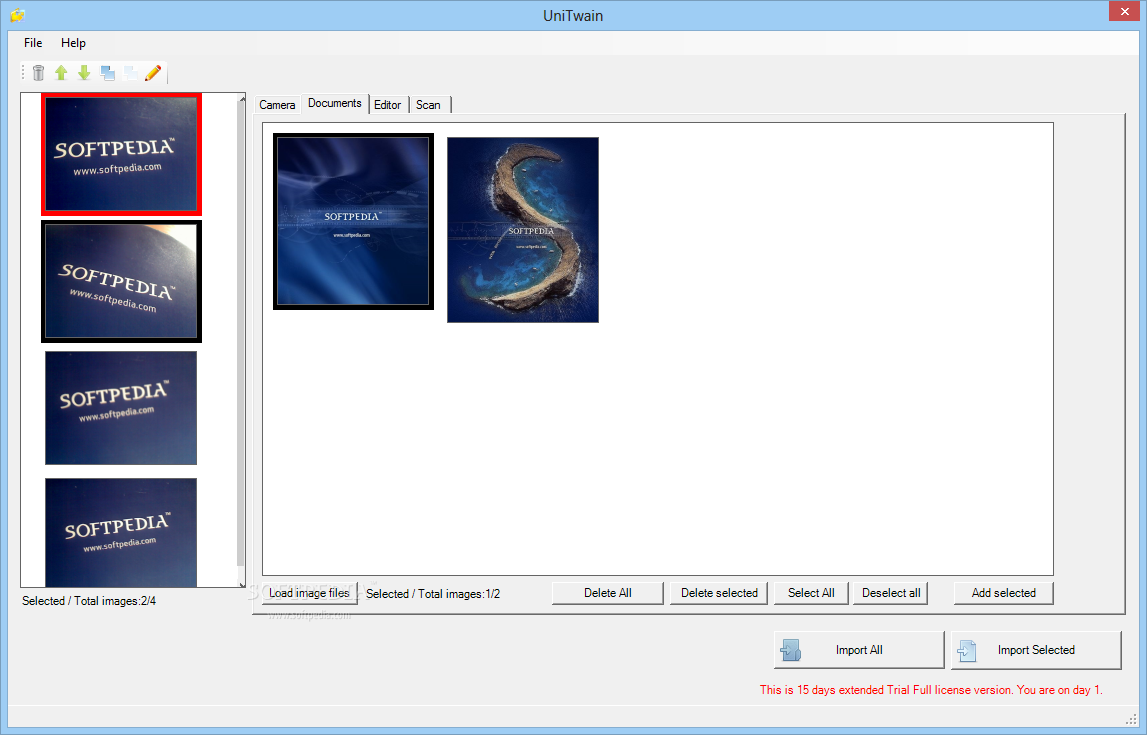This screenshot has height=735, width=1147.
Task: Click the green move down arrow
Action: [x=84, y=72]
